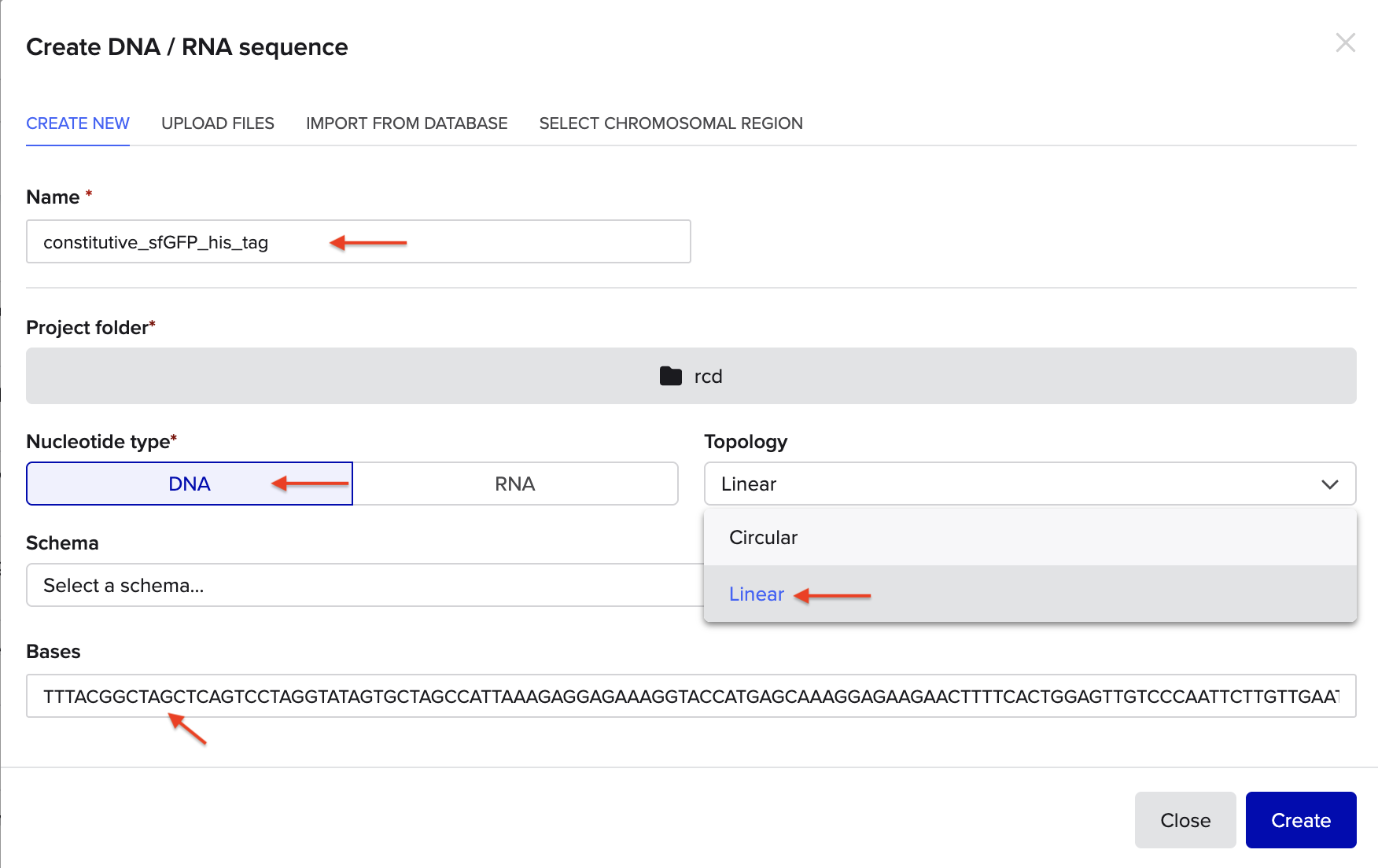1378x868 pixels.
Task: Select DNA as nucleotide type
Action: point(189,484)
